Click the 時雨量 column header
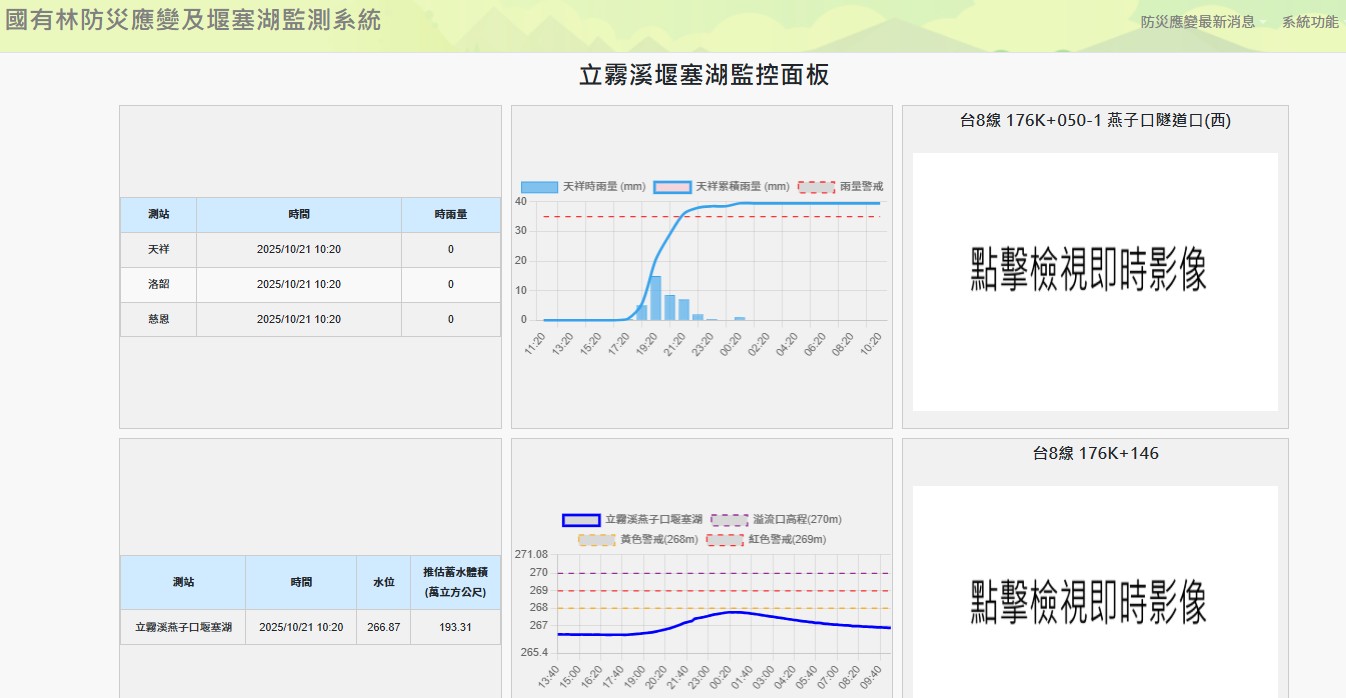The width and height of the screenshot is (1346, 698). [x=450, y=214]
